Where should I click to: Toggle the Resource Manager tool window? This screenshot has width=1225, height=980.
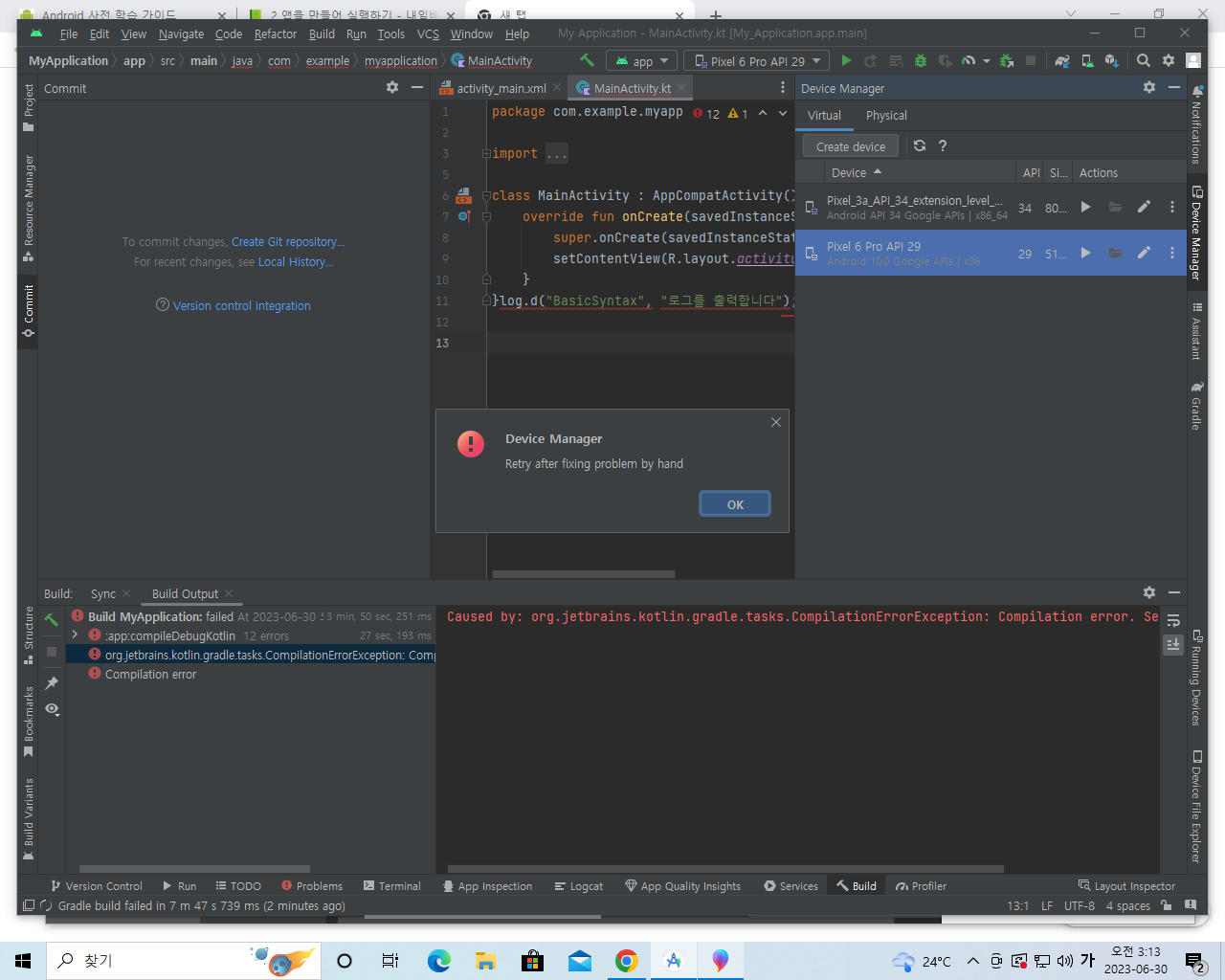28,208
